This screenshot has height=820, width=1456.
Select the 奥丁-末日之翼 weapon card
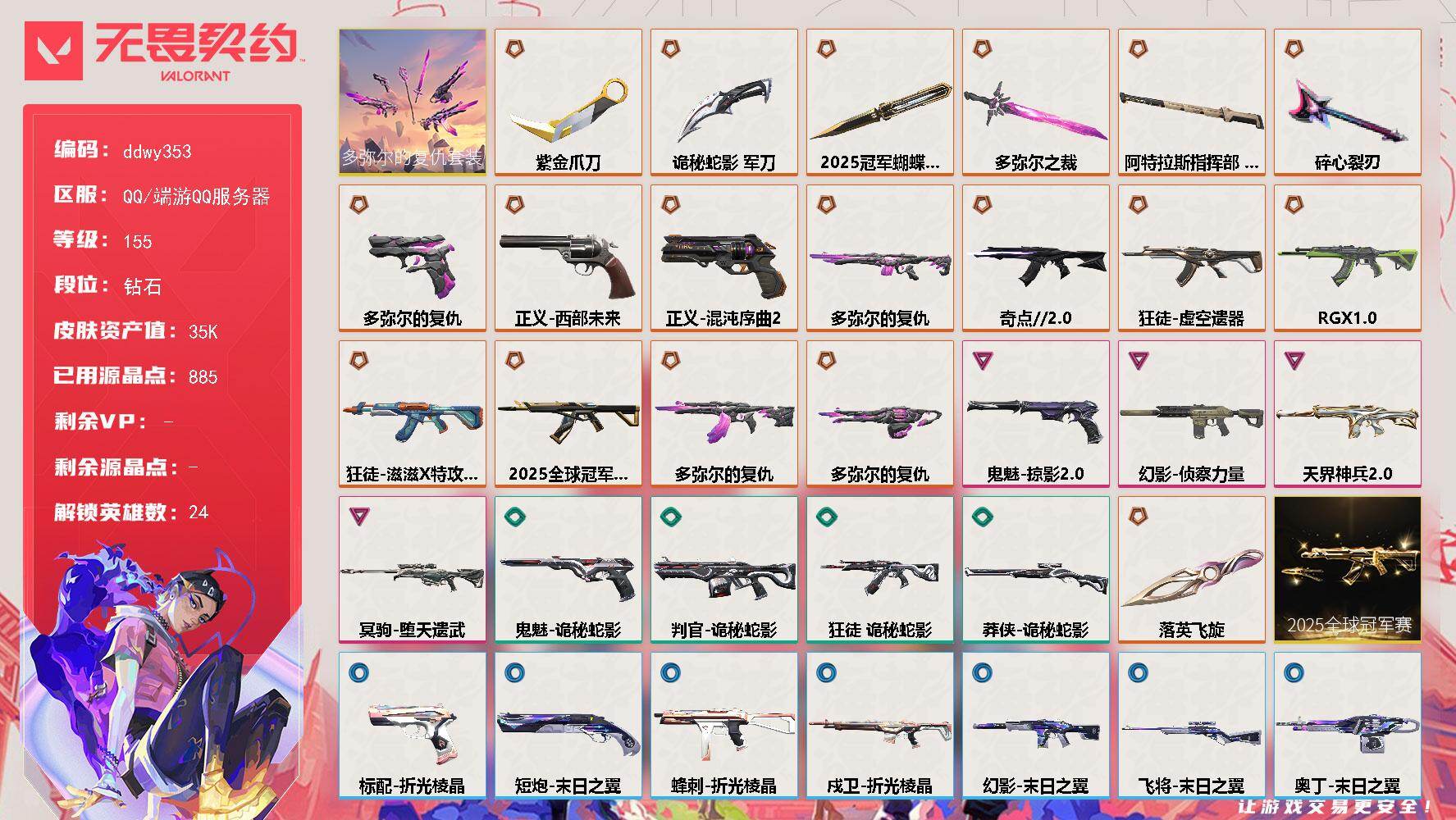pos(1348,726)
